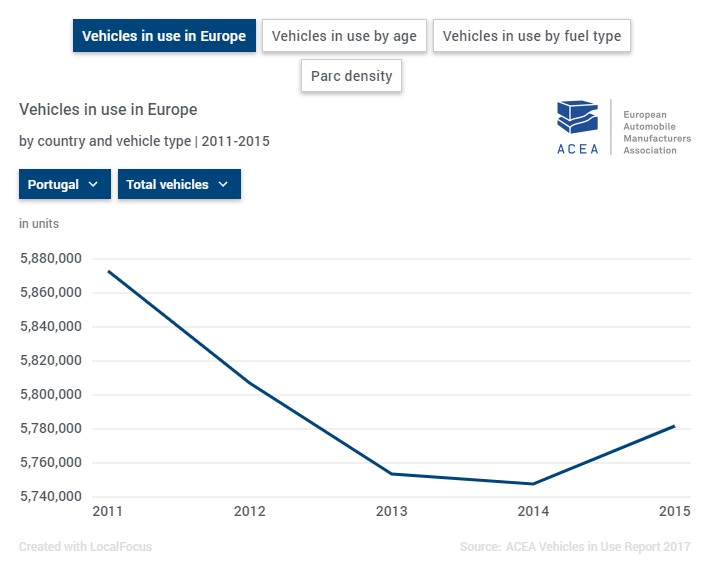Click the 2011 x-axis label

tap(108, 512)
